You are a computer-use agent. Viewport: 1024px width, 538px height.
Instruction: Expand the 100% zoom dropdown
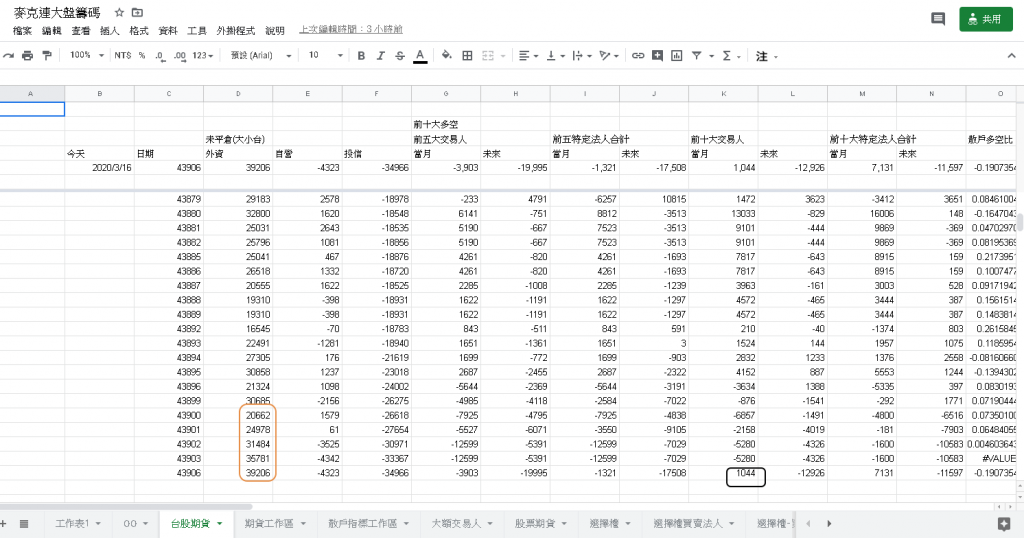click(86, 56)
